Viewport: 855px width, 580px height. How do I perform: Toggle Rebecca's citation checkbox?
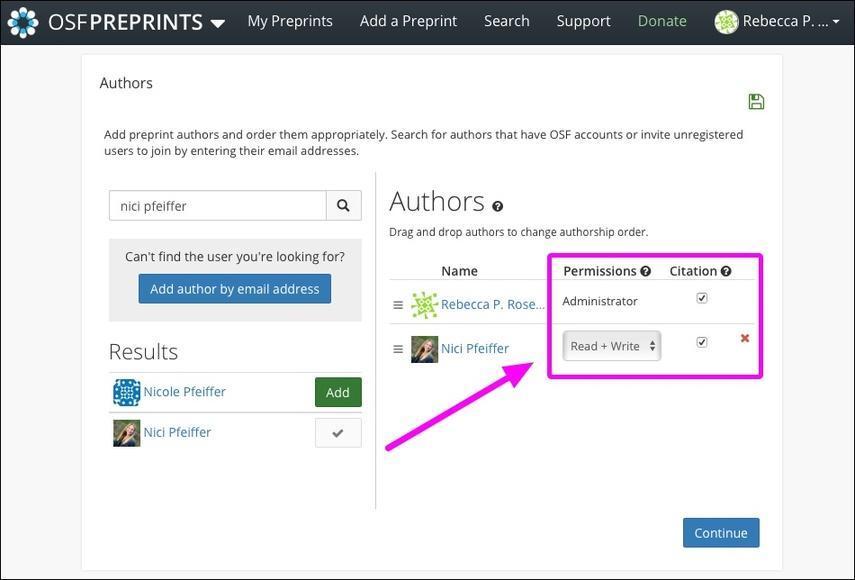(x=702, y=298)
